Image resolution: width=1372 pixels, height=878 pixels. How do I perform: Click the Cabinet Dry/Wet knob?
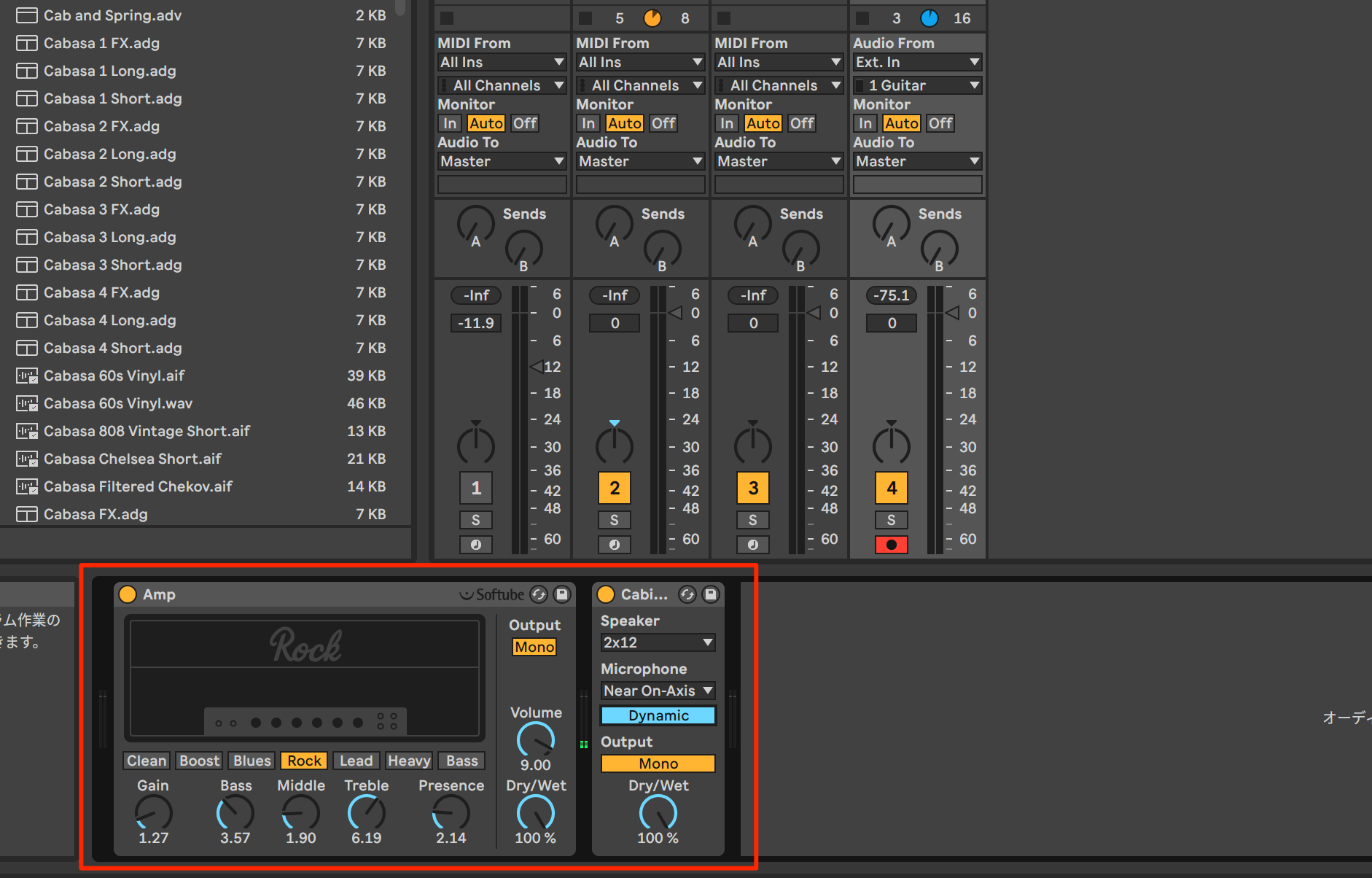pos(658,812)
